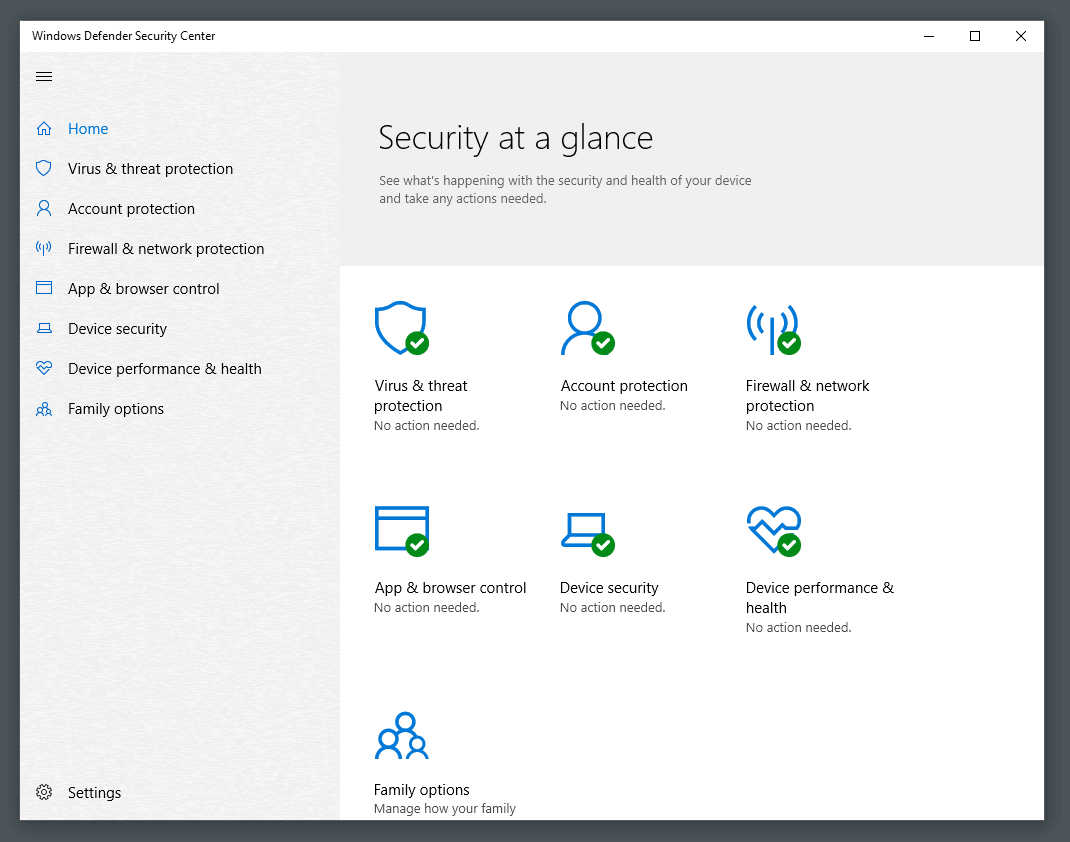The height and width of the screenshot is (842, 1070).
Task: Open the large Virus & threat shield tile icon
Action: tap(402, 328)
